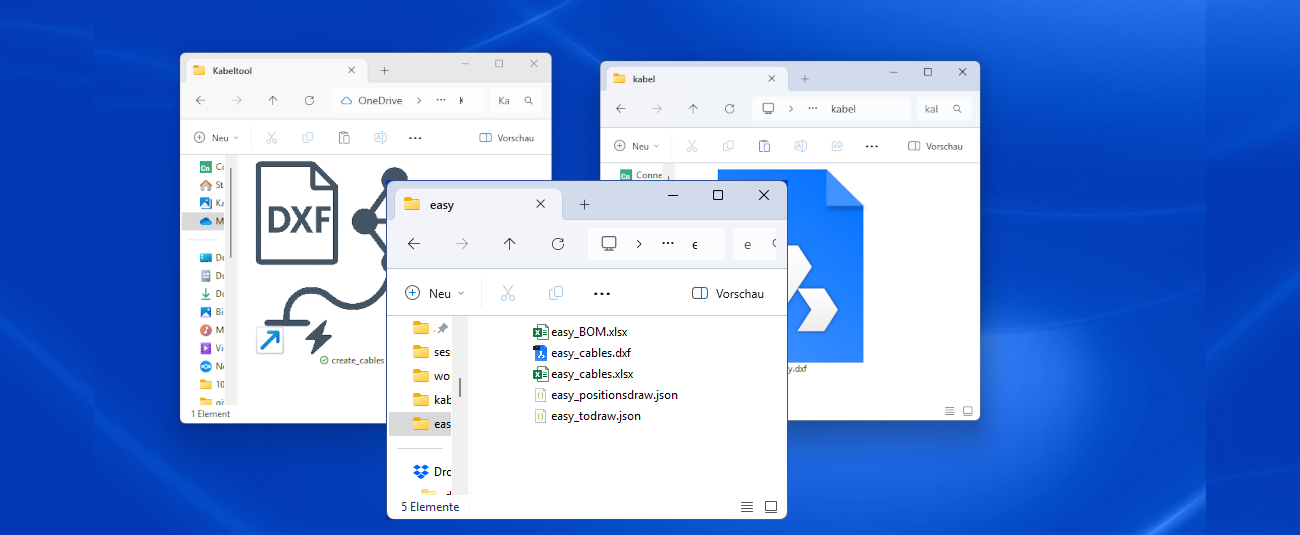Click the Paste icon in Kabeltool window
This screenshot has height=535, width=1300.
344,138
